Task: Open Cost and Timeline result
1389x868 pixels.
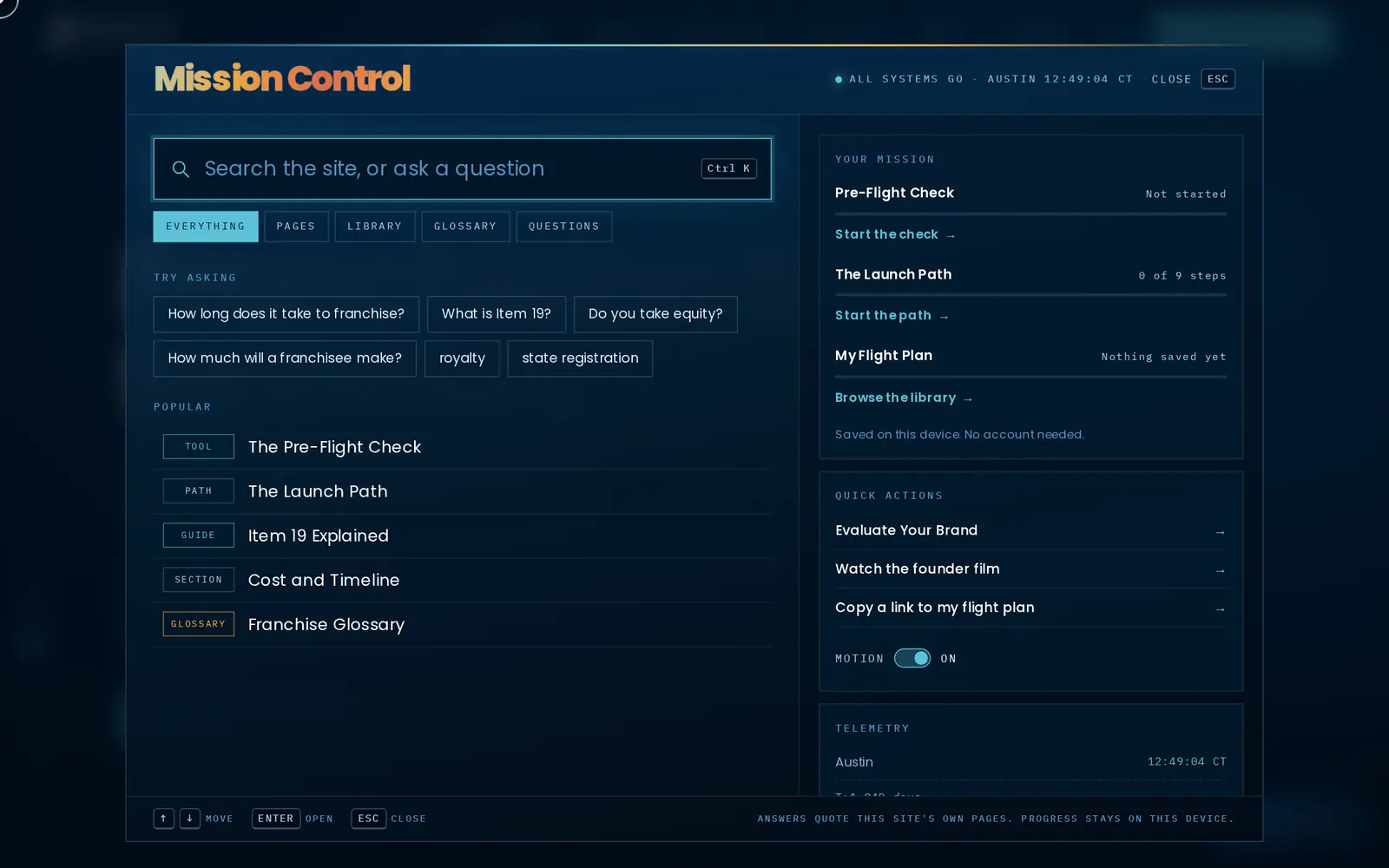Action: [463, 580]
